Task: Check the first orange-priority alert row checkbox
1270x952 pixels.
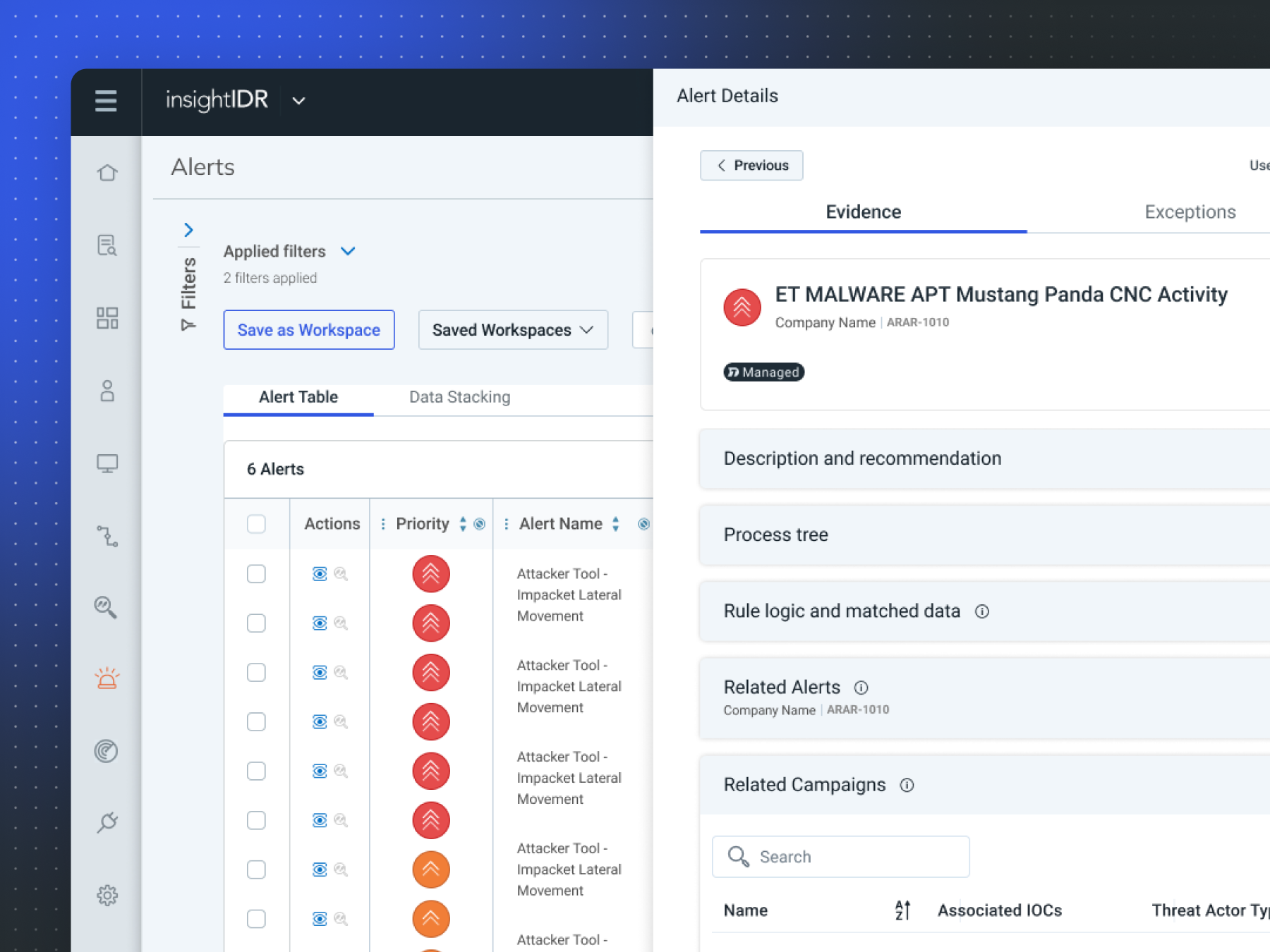Action: pos(256,870)
